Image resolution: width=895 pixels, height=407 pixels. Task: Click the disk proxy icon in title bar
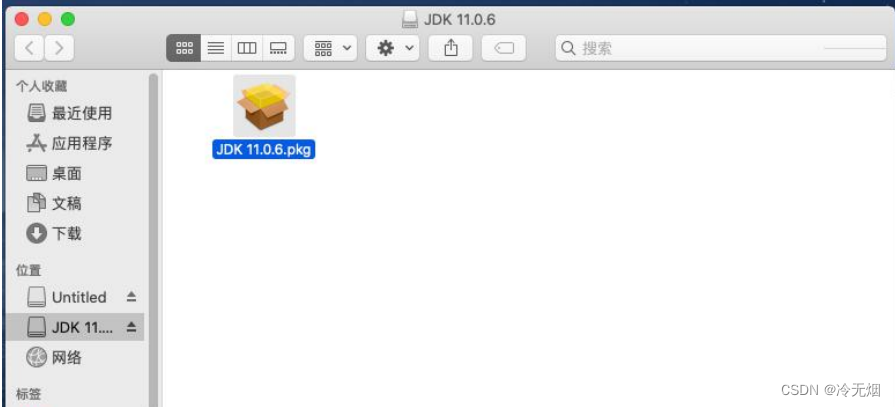pyautogui.click(x=410, y=20)
